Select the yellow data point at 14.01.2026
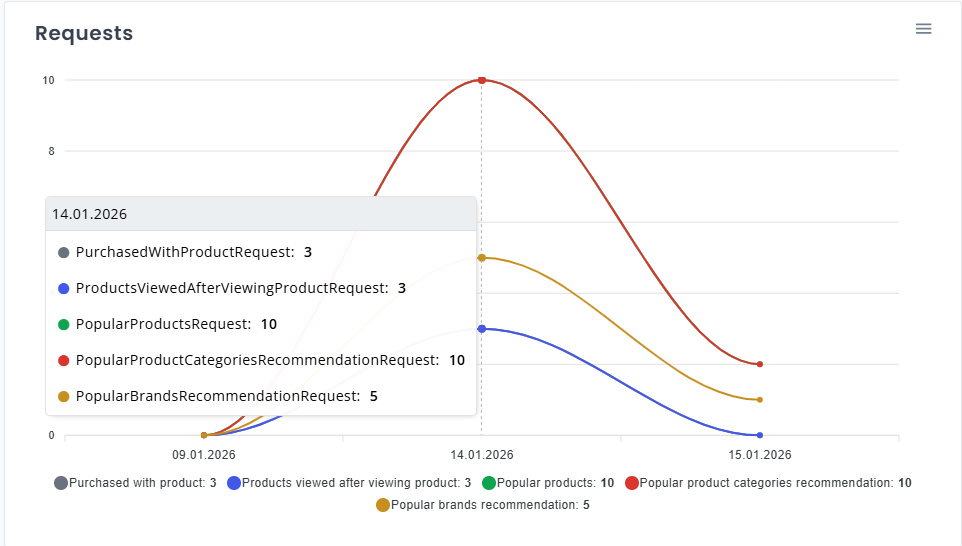This screenshot has width=962, height=546. [482, 258]
